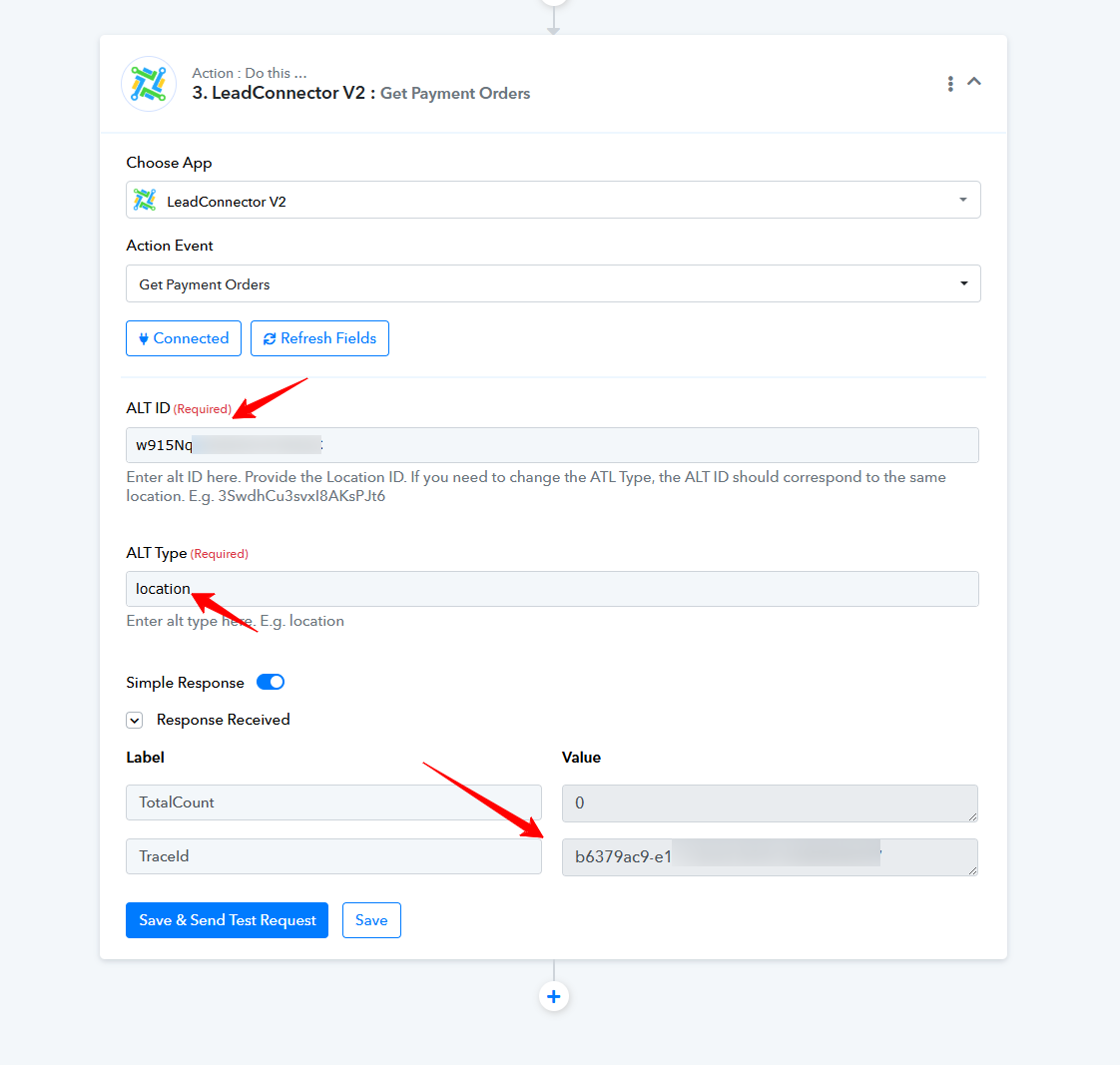The image size is (1120, 1065).
Task: Click the plug icon on Connected button
Action: 144,338
